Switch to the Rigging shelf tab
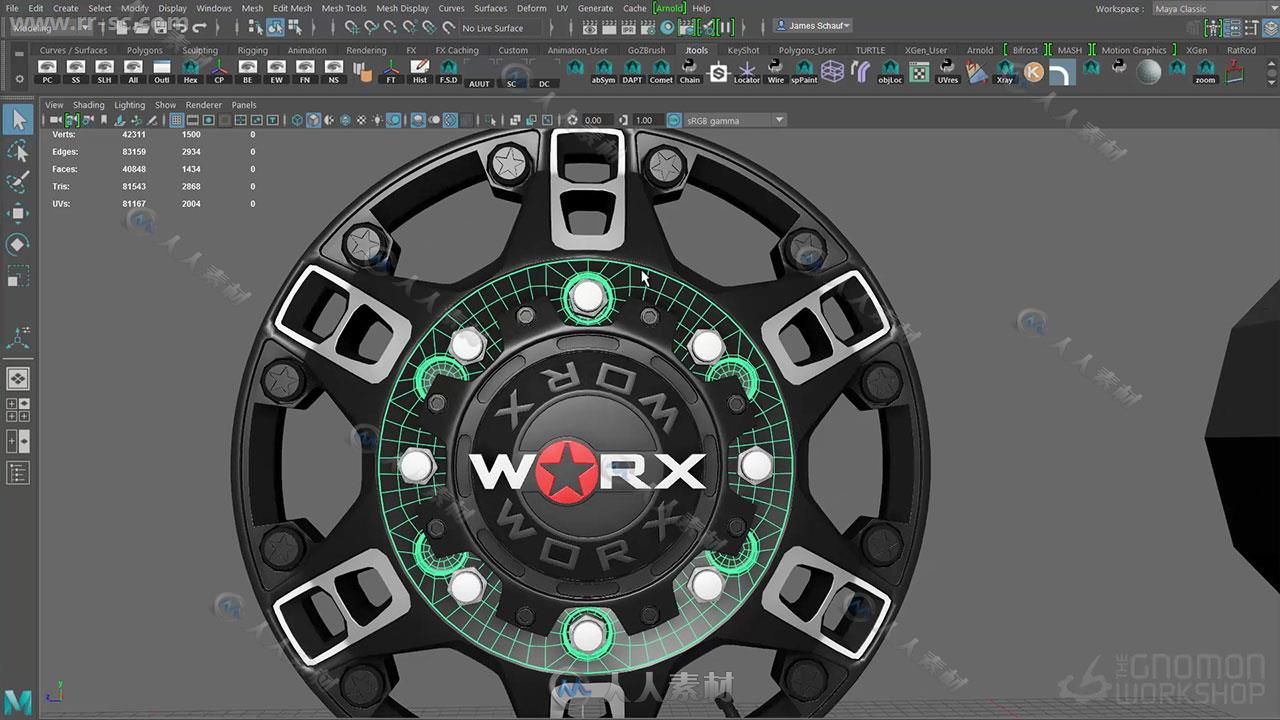 252,50
